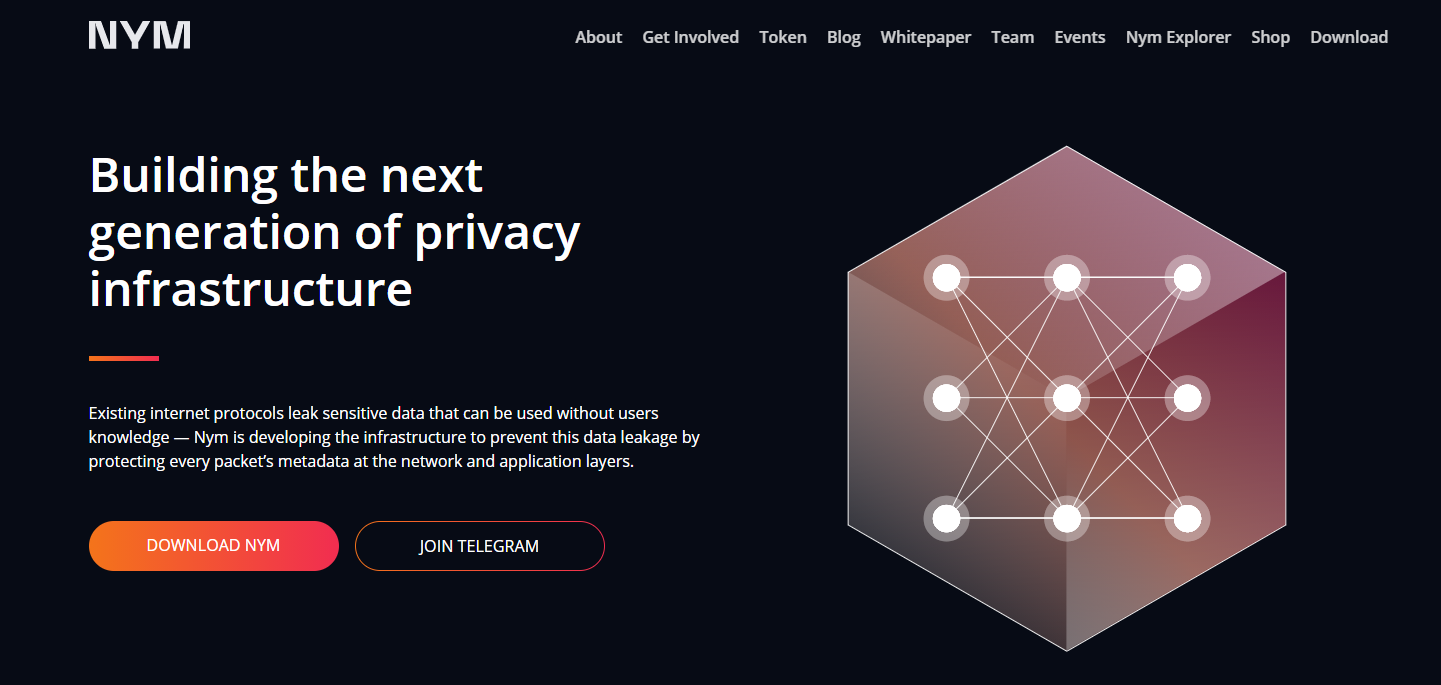1441x685 pixels.
Task: Open the Token page
Action: pyautogui.click(x=782, y=37)
